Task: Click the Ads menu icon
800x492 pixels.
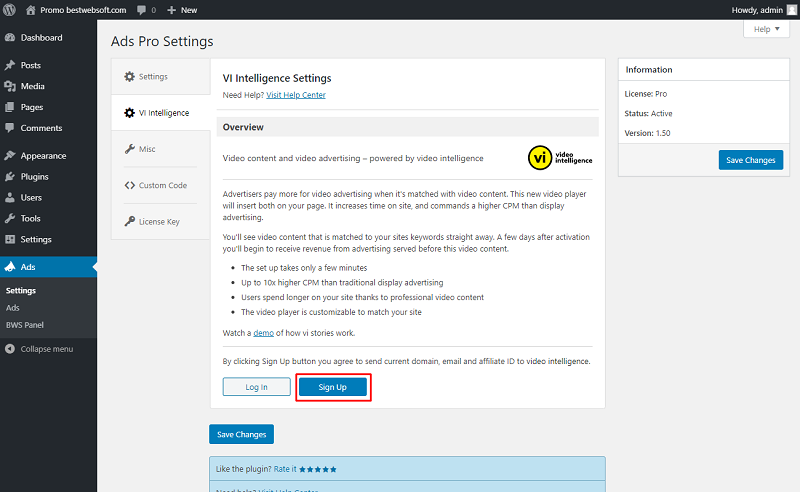Action: (10, 267)
